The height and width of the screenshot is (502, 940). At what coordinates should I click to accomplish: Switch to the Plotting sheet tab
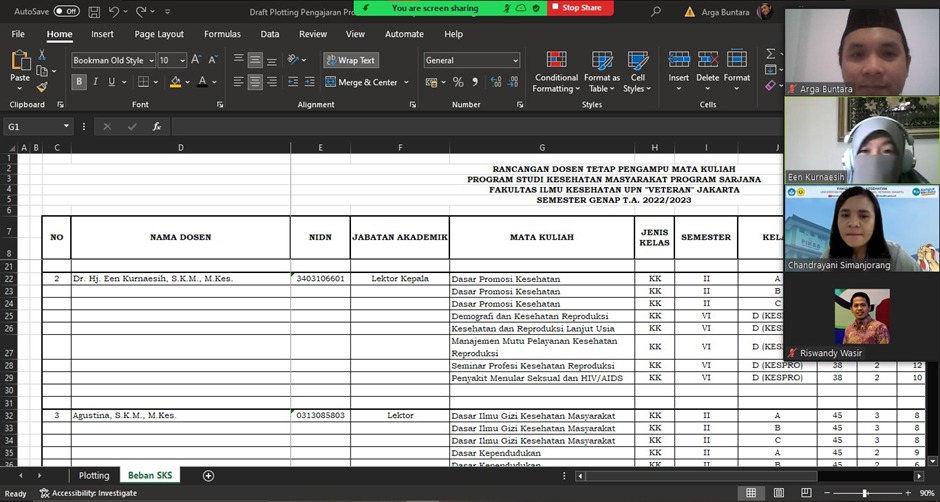pos(94,476)
